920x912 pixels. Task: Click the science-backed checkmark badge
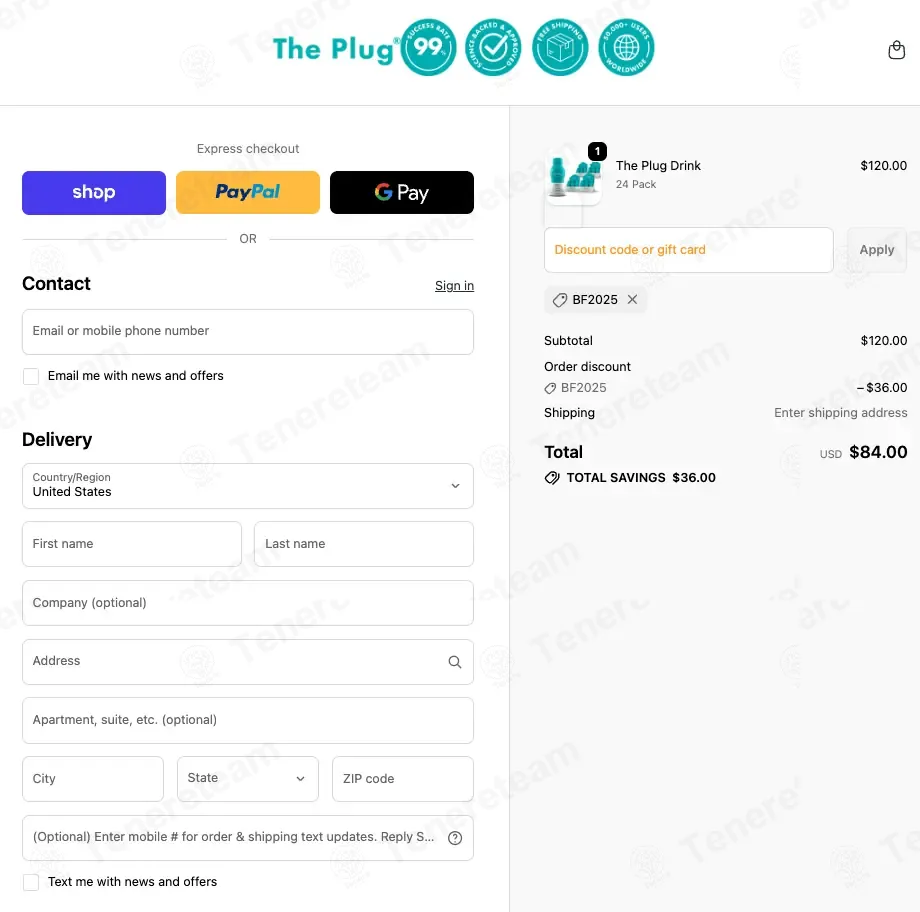[x=493, y=48]
